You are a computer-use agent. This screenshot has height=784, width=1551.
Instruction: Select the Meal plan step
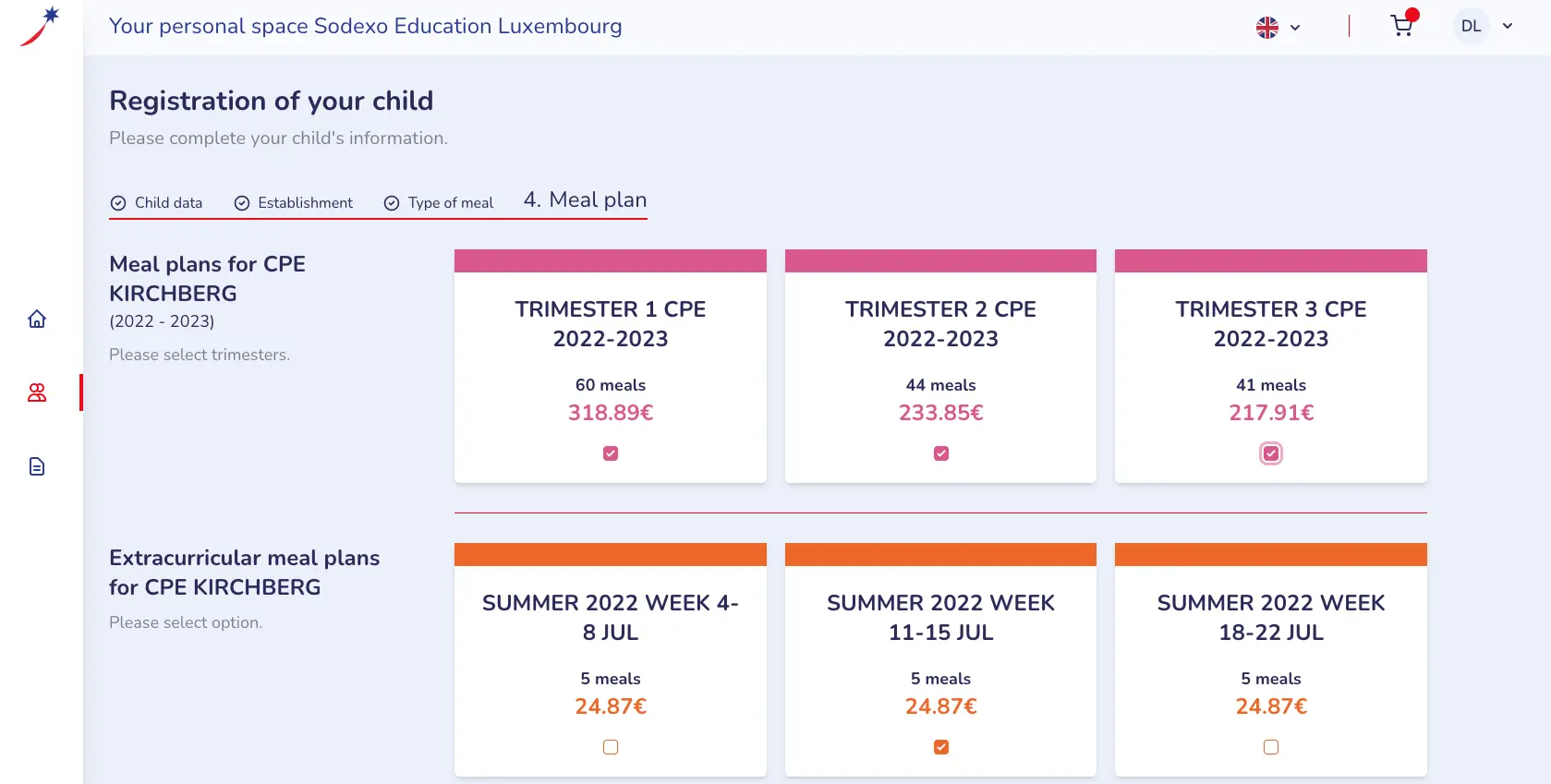(586, 200)
